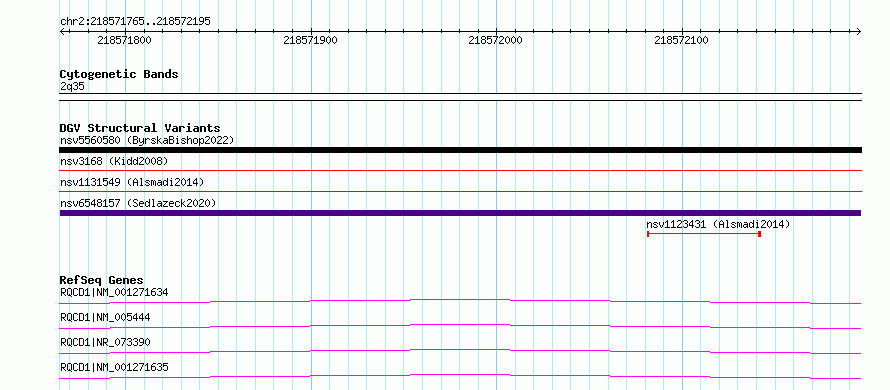Screen dimensions: 890x390
Task: Open the Cytogenetic Bands track title
Action: click(119, 74)
